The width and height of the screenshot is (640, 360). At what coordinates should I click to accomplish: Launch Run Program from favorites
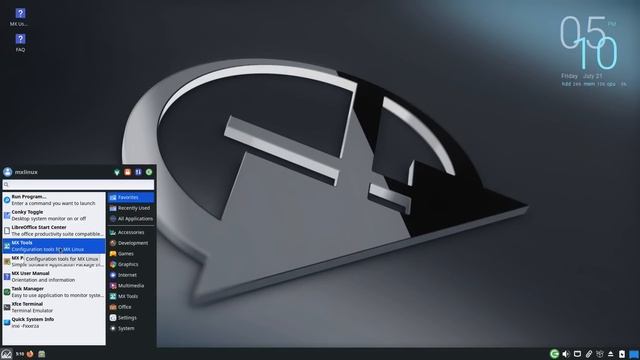54,200
